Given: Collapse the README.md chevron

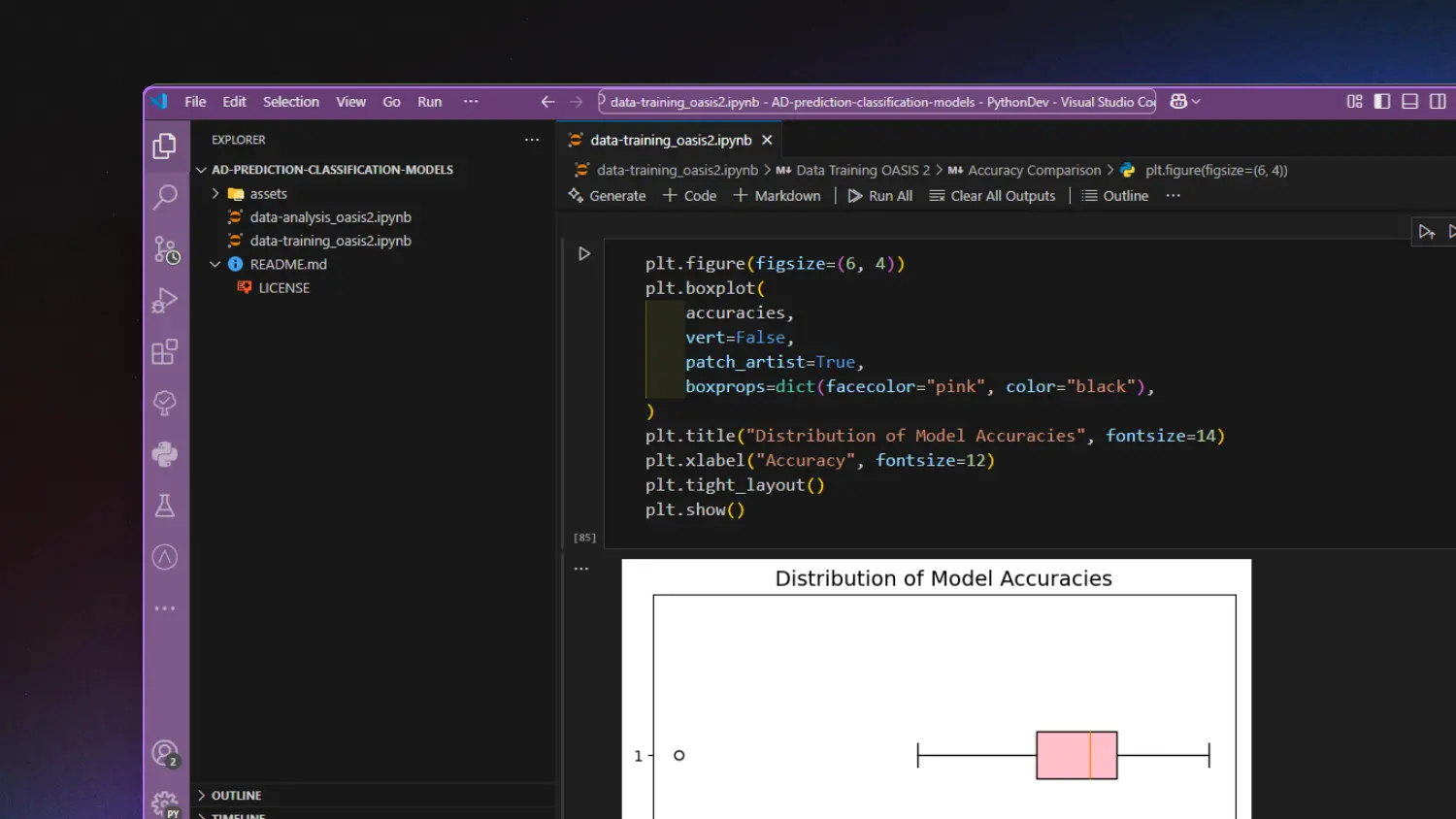Looking at the screenshot, I should [215, 264].
